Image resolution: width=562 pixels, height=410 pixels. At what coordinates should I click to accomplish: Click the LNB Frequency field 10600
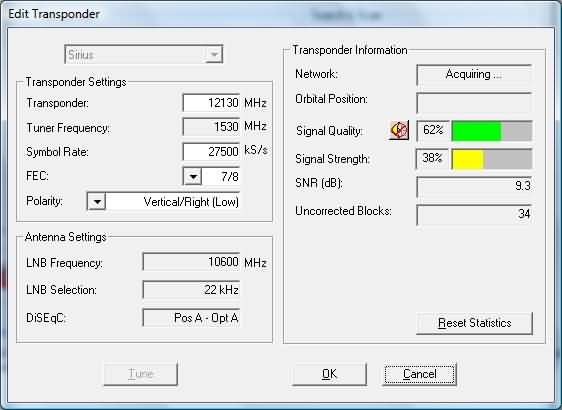coord(191,262)
